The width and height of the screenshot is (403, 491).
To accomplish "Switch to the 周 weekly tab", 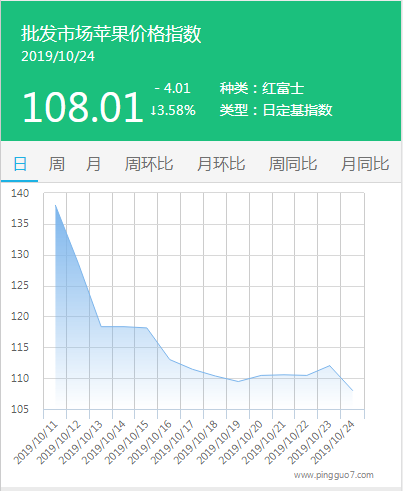I will pos(57,164).
